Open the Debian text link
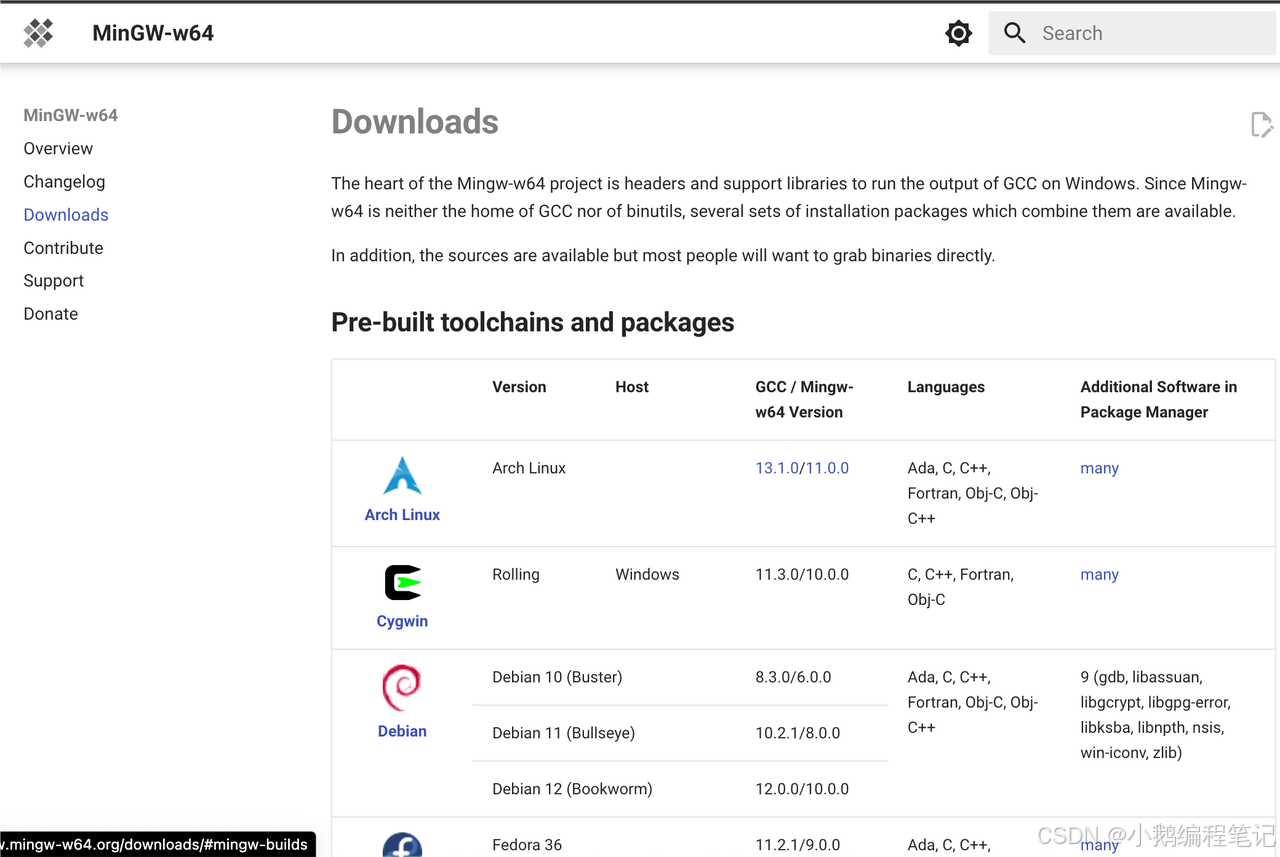This screenshot has height=857, width=1280. 402,731
